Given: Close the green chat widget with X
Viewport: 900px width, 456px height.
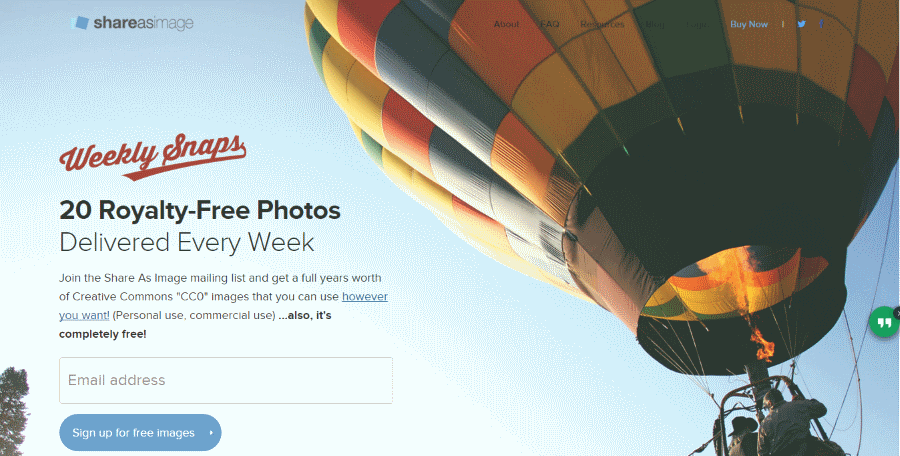Looking at the screenshot, I should 897,314.
